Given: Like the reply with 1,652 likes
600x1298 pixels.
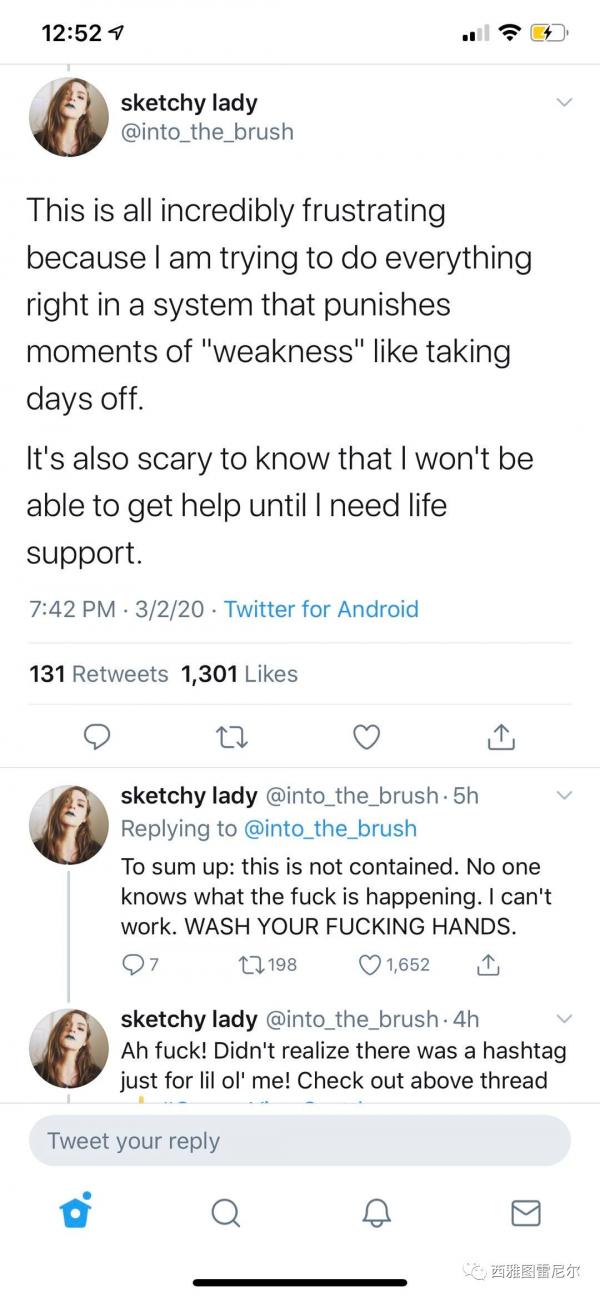Looking at the screenshot, I should pyautogui.click(x=371, y=964).
